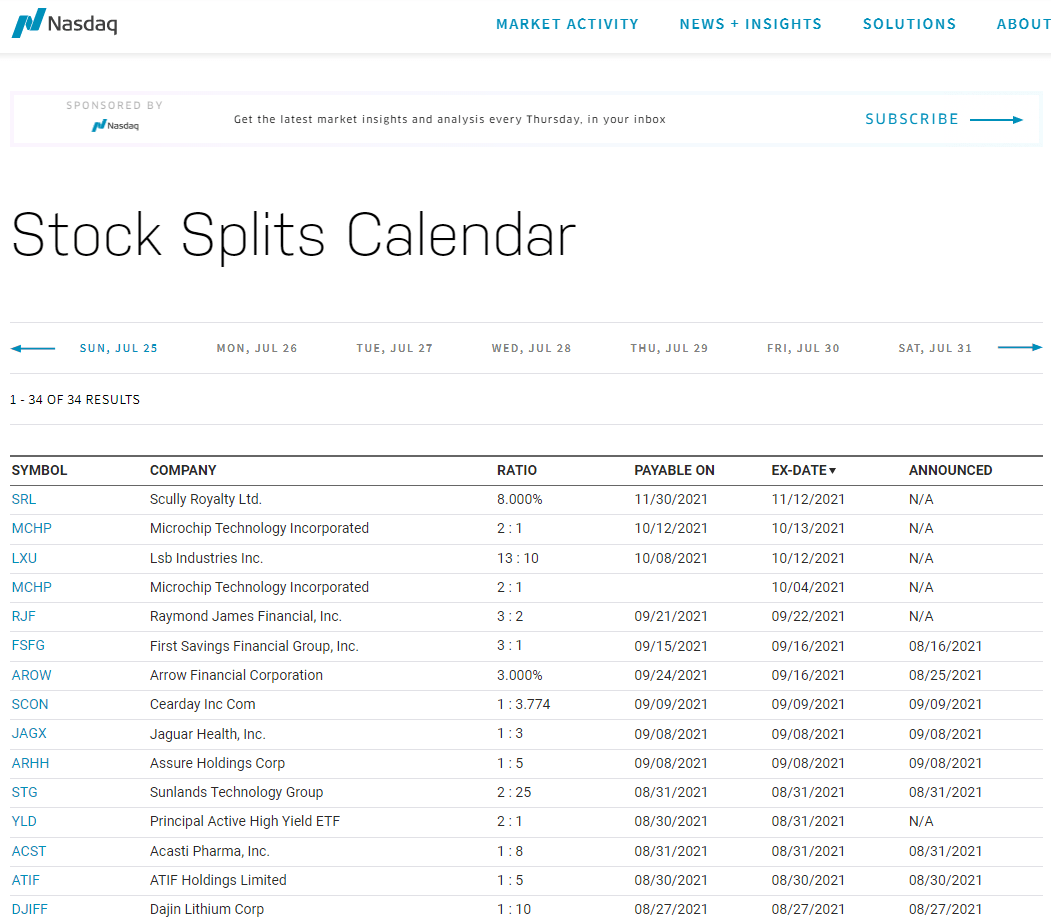Choose Fri, Jul 30 in calendar
Screen dimensions: 1051x923
[803, 348]
